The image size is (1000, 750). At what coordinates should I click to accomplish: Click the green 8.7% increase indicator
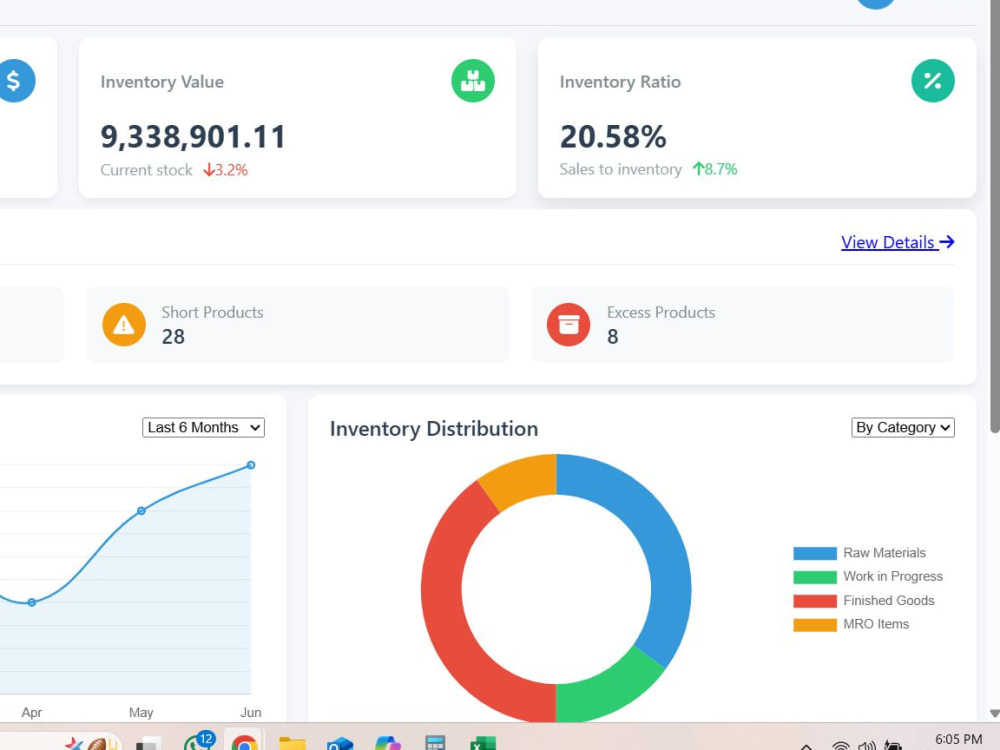tap(715, 169)
